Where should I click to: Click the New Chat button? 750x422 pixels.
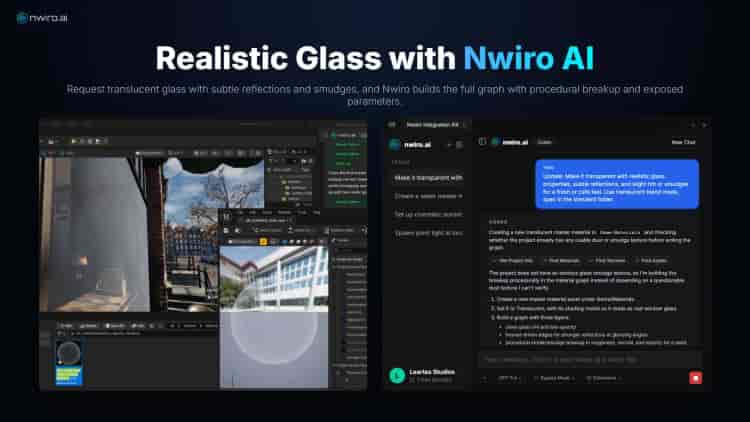[x=683, y=142]
